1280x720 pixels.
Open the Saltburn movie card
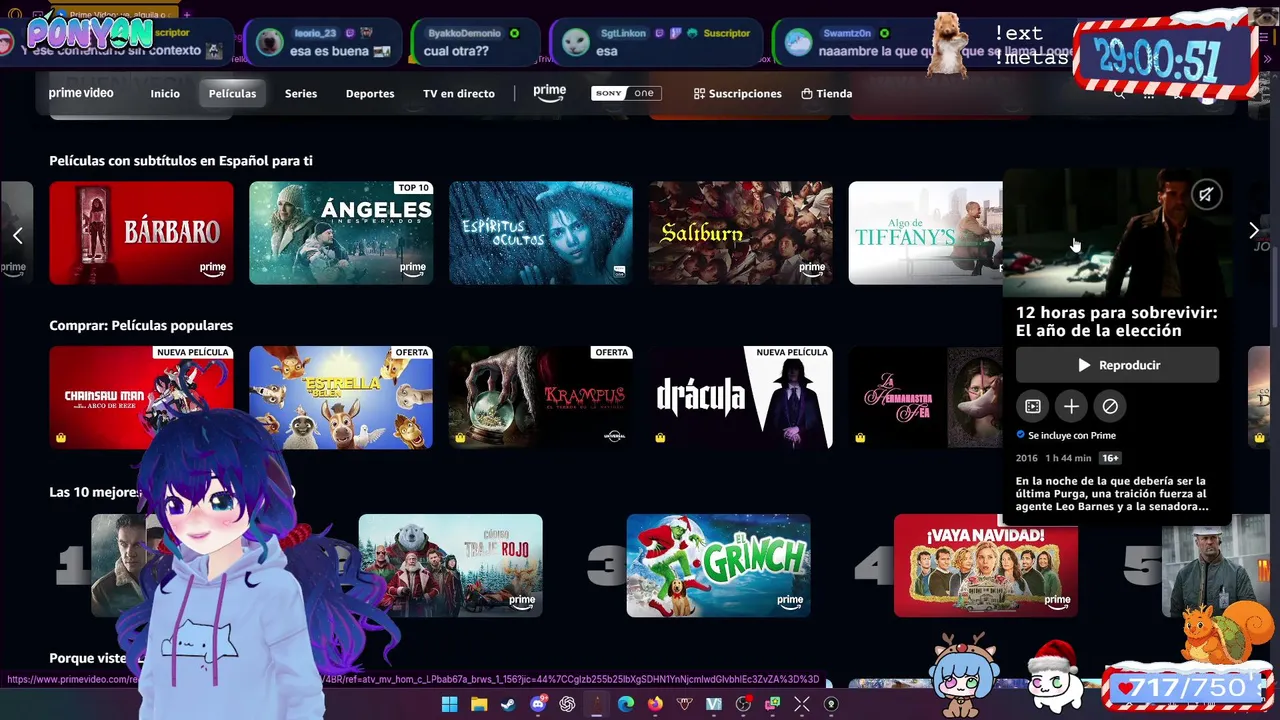coord(741,232)
